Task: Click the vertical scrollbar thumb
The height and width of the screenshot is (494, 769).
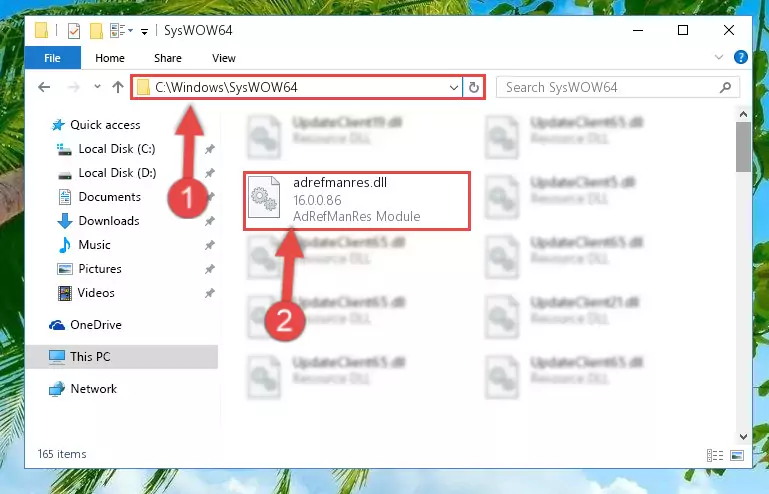Action: pos(743,147)
